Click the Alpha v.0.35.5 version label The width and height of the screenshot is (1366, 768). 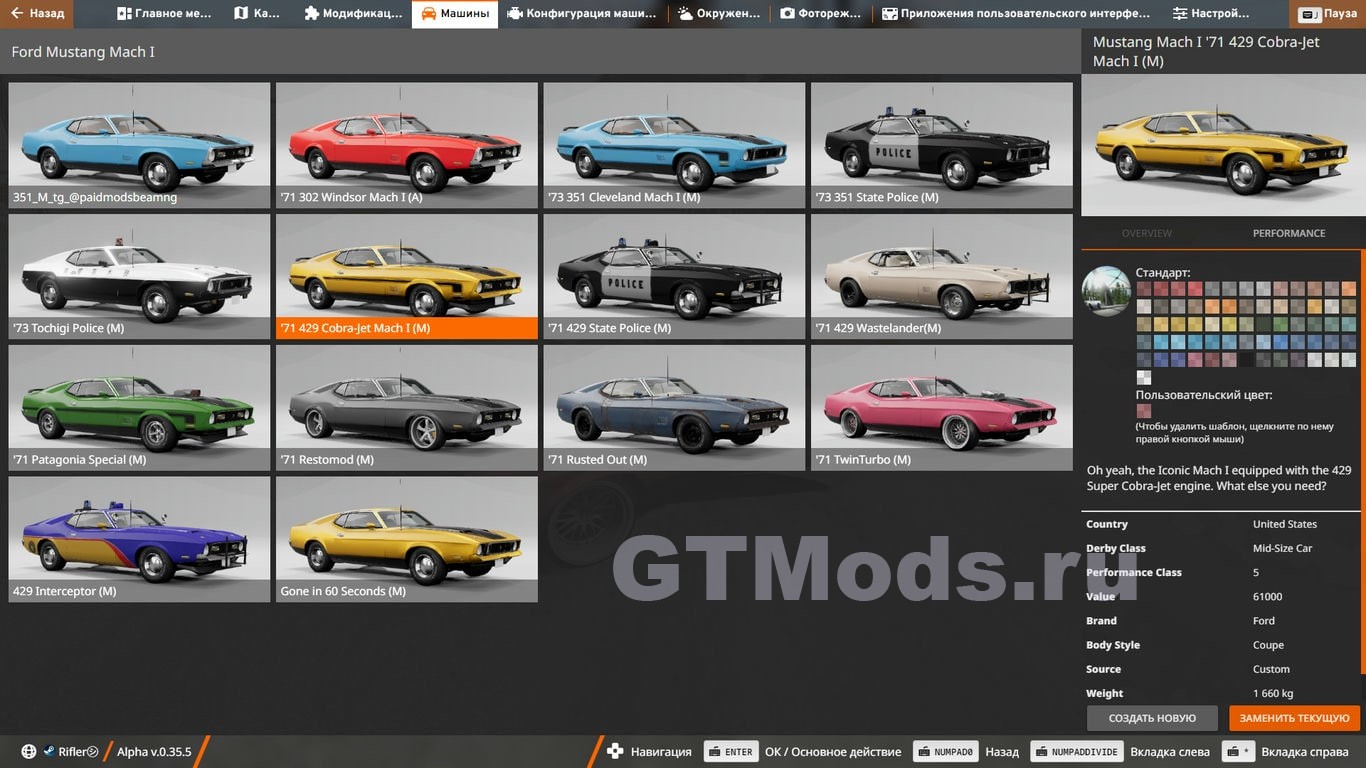pos(154,752)
